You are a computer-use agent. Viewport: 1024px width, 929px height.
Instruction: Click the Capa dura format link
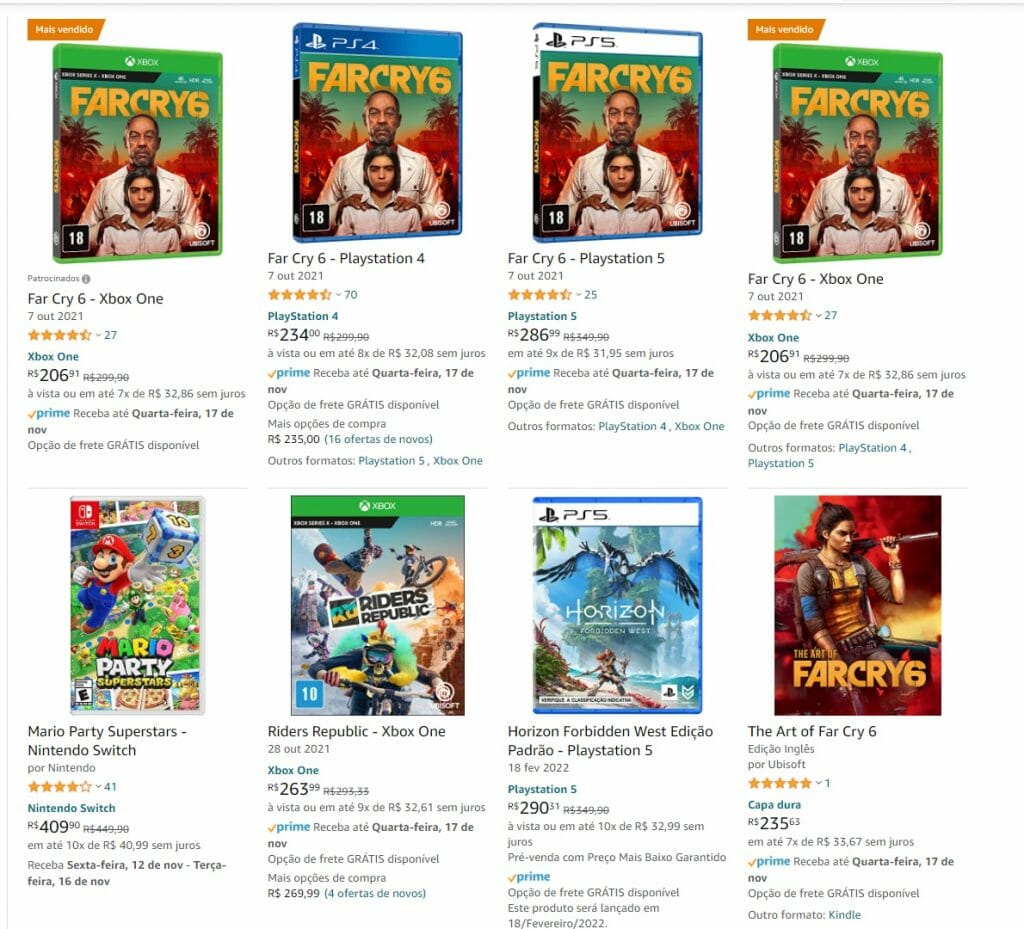click(774, 805)
